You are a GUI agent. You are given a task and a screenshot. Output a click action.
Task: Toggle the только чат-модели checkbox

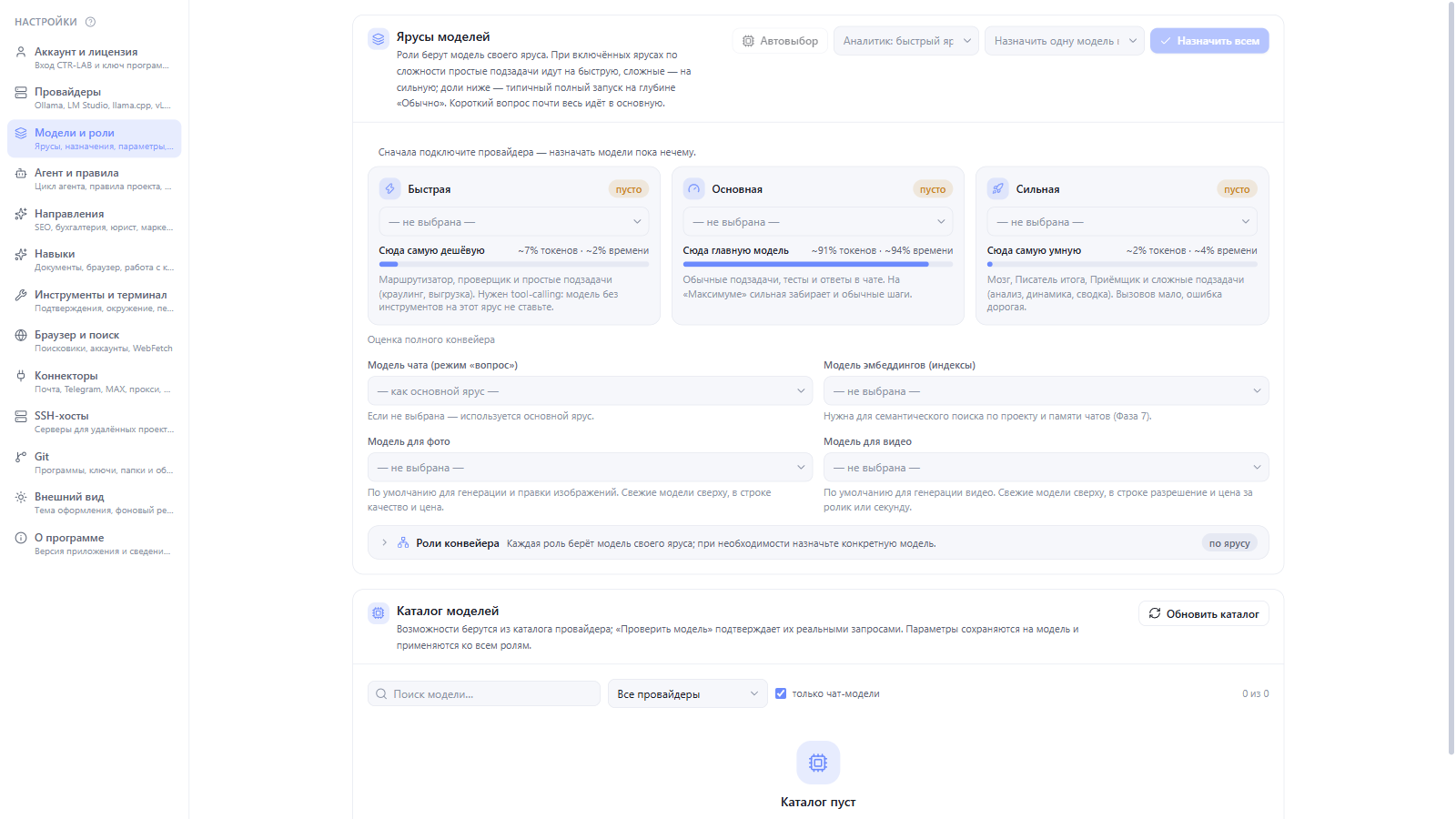point(781,693)
